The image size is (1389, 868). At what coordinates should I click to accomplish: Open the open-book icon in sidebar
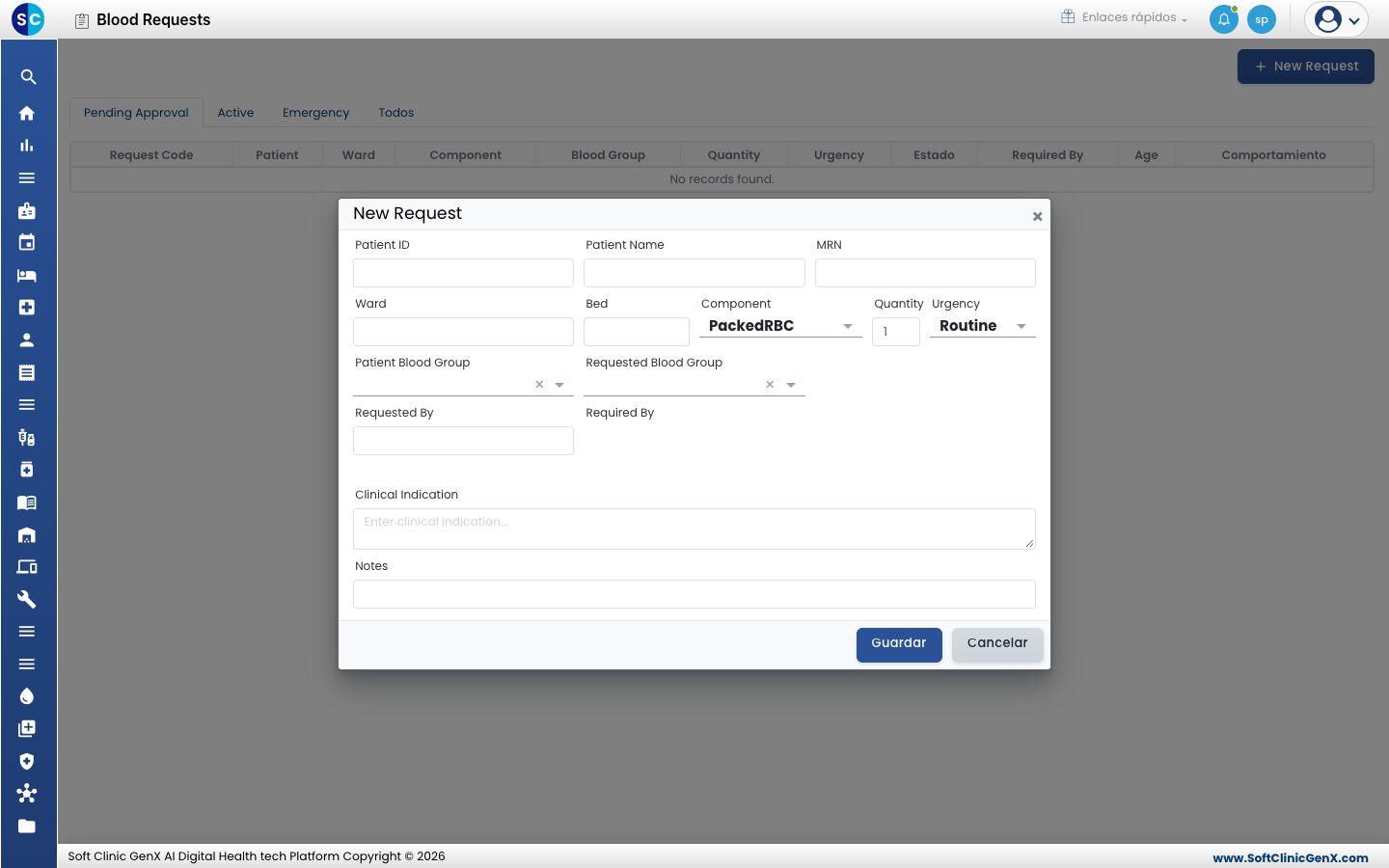(27, 502)
